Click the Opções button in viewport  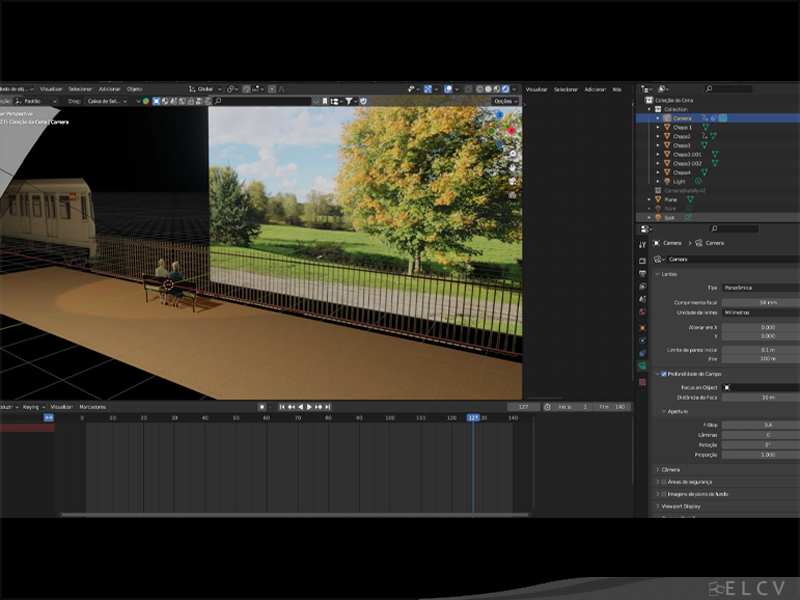pyautogui.click(x=506, y=101)
